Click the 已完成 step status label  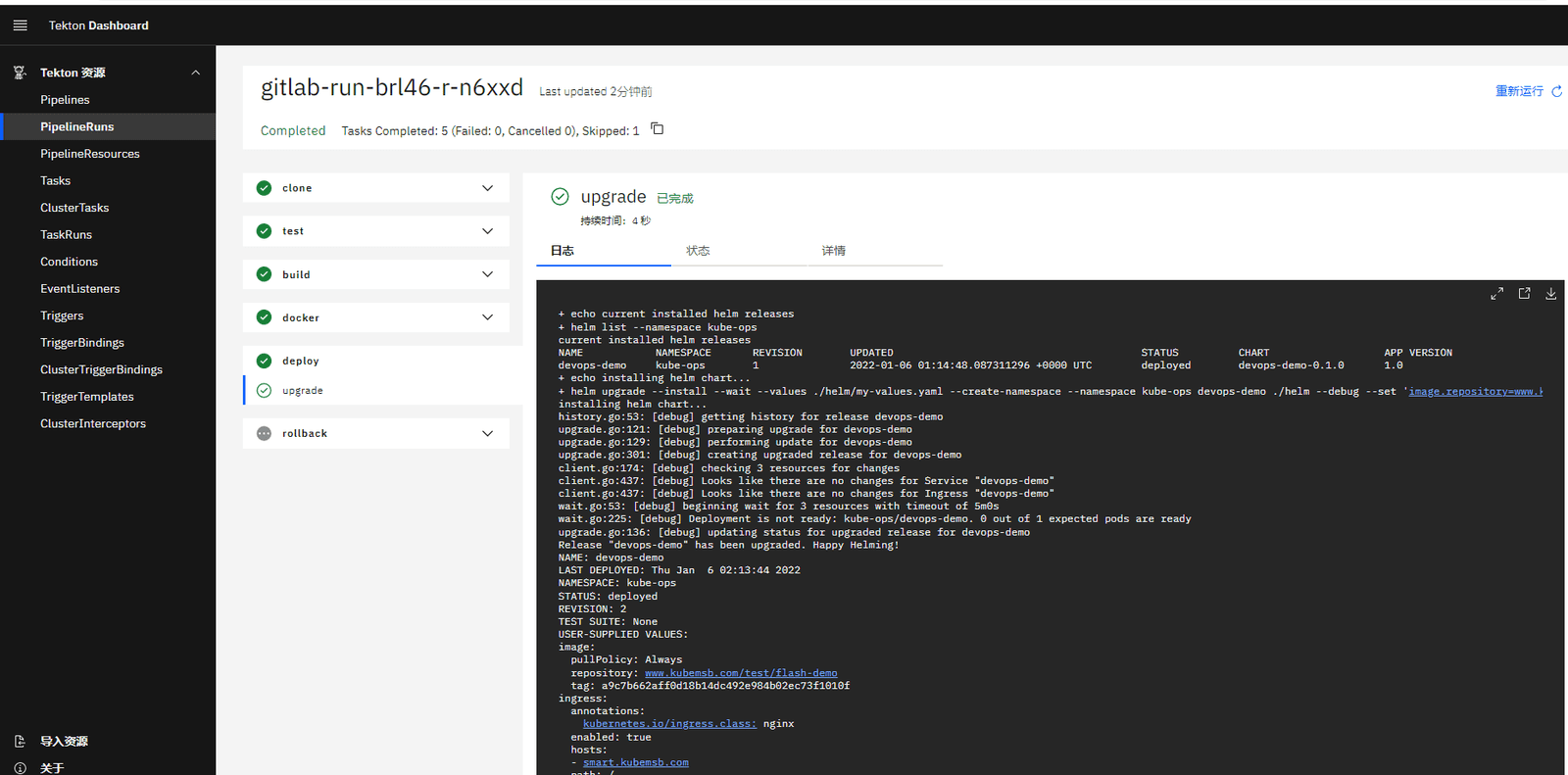coord(675,199)
